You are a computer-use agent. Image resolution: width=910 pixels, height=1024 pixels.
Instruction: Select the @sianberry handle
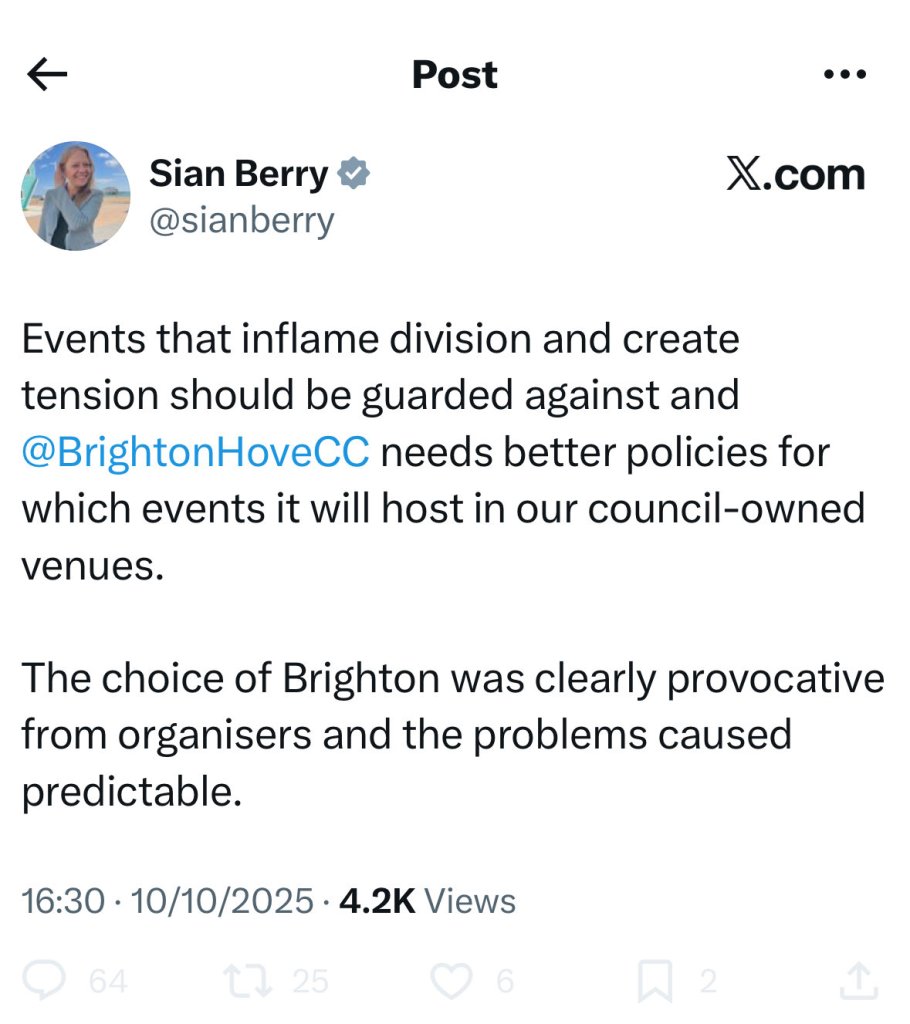coord(241,221)
